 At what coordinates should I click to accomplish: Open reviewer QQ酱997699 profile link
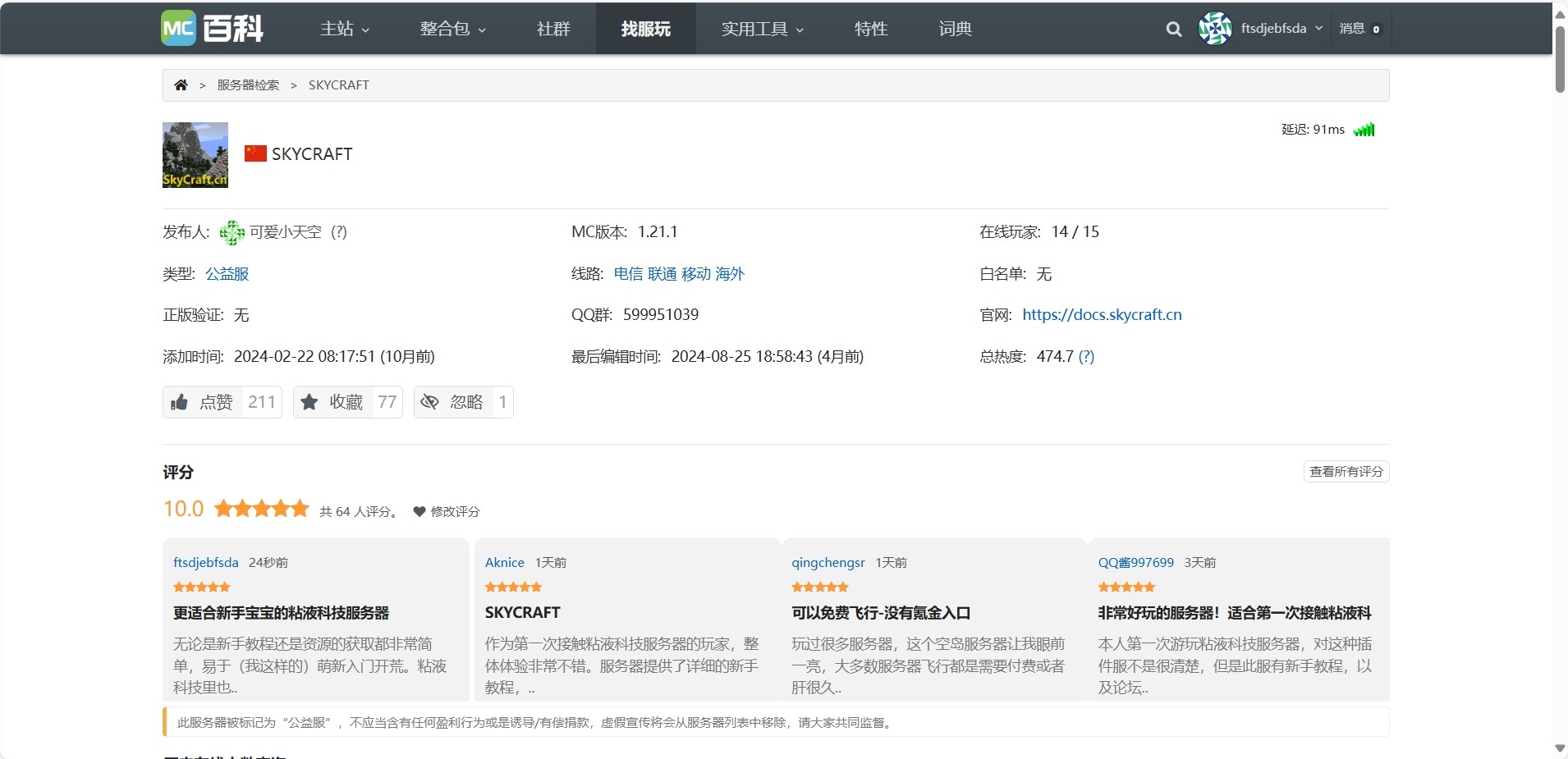[1136, 563]
